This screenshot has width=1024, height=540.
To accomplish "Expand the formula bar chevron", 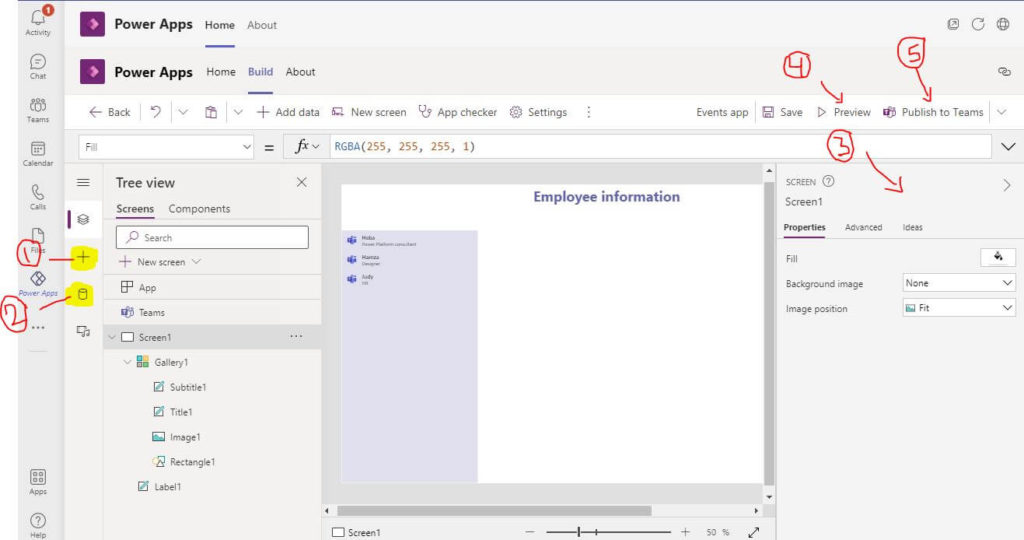I will point(1008,146).
